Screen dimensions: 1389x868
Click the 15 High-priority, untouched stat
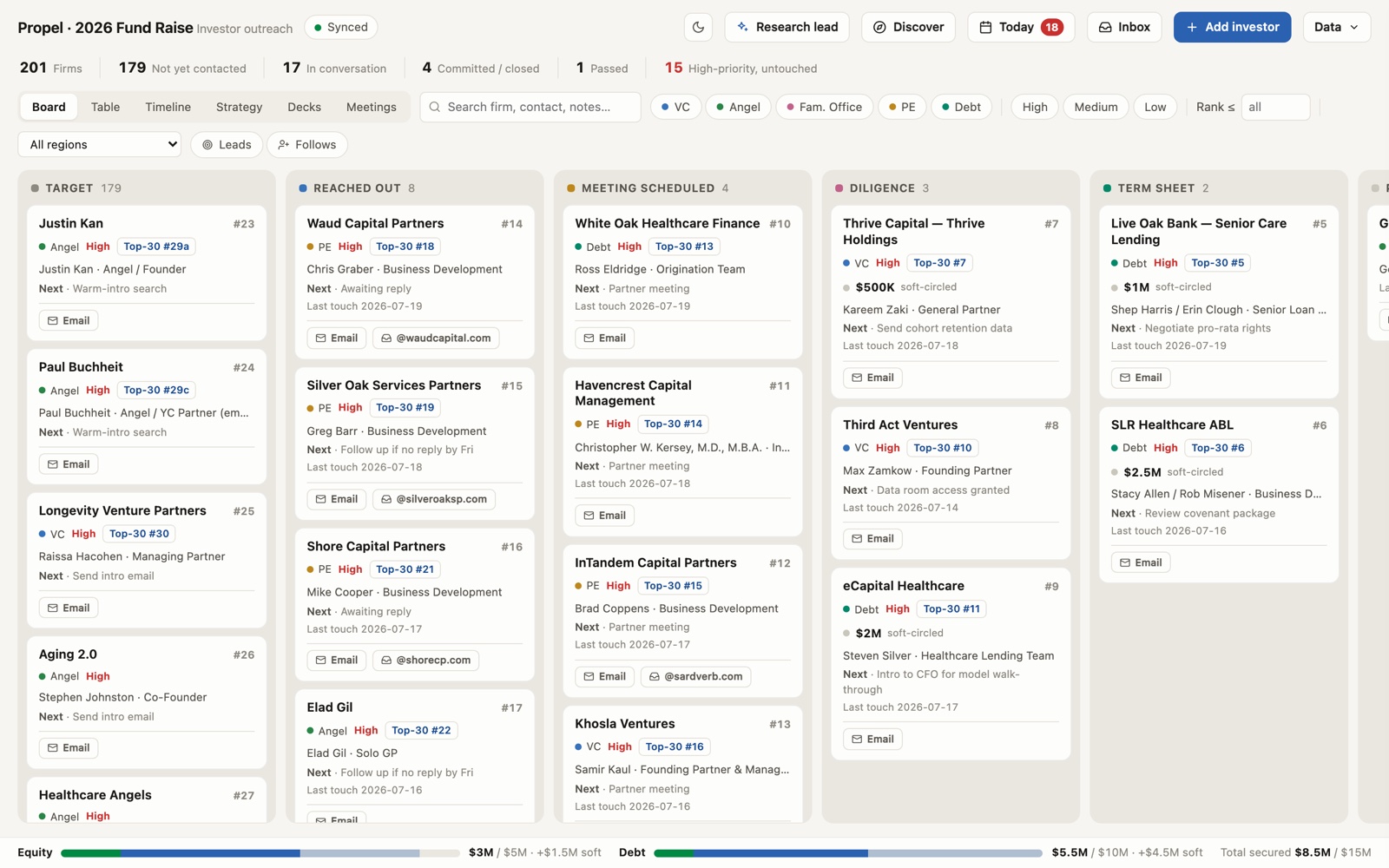(x=741, y=68)
